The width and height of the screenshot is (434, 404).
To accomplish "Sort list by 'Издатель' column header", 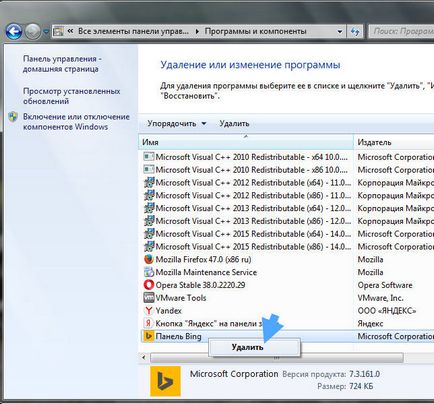I will [x=394, y=142].
